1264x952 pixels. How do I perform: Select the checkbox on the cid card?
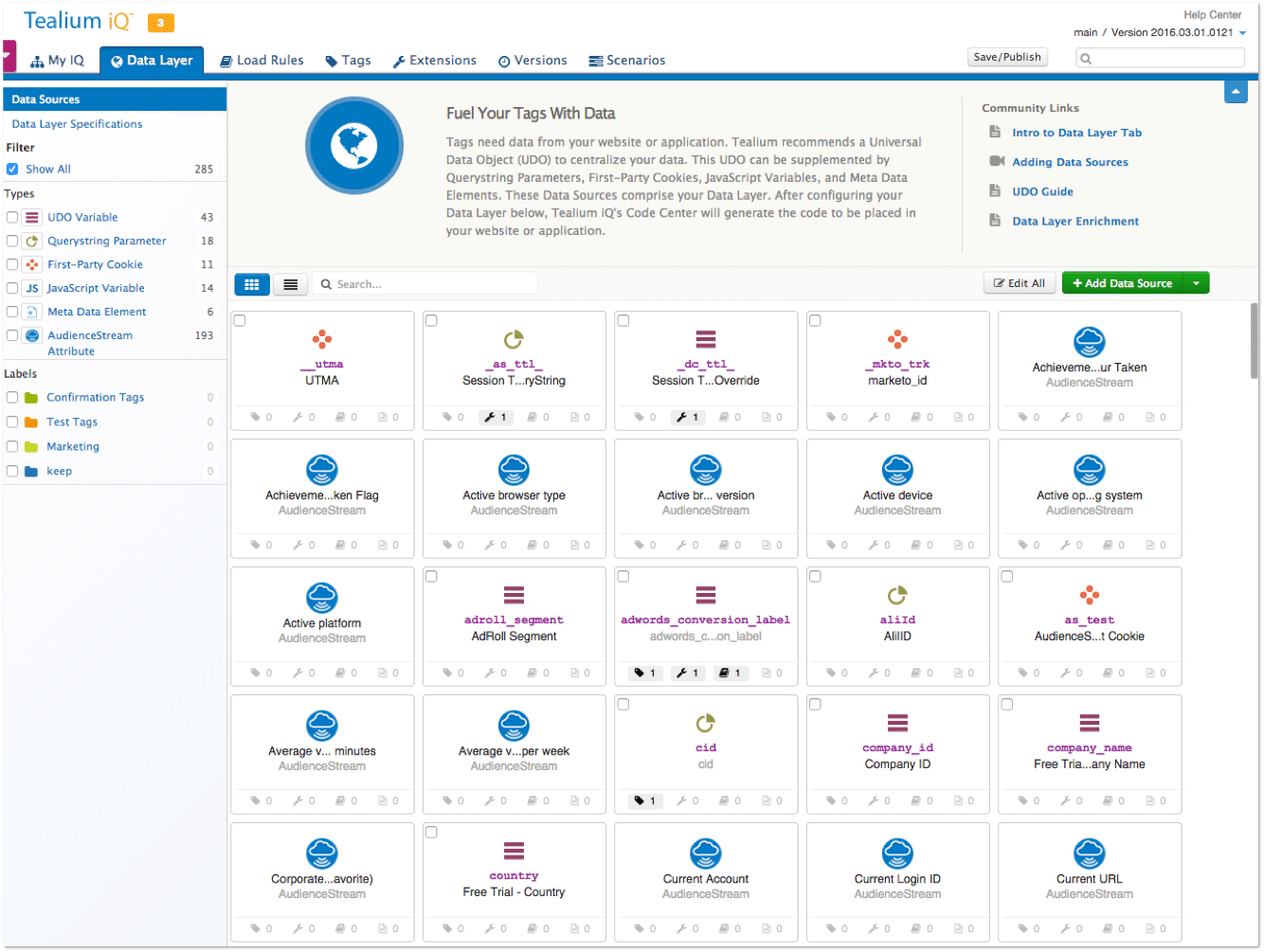coord(623,705)
